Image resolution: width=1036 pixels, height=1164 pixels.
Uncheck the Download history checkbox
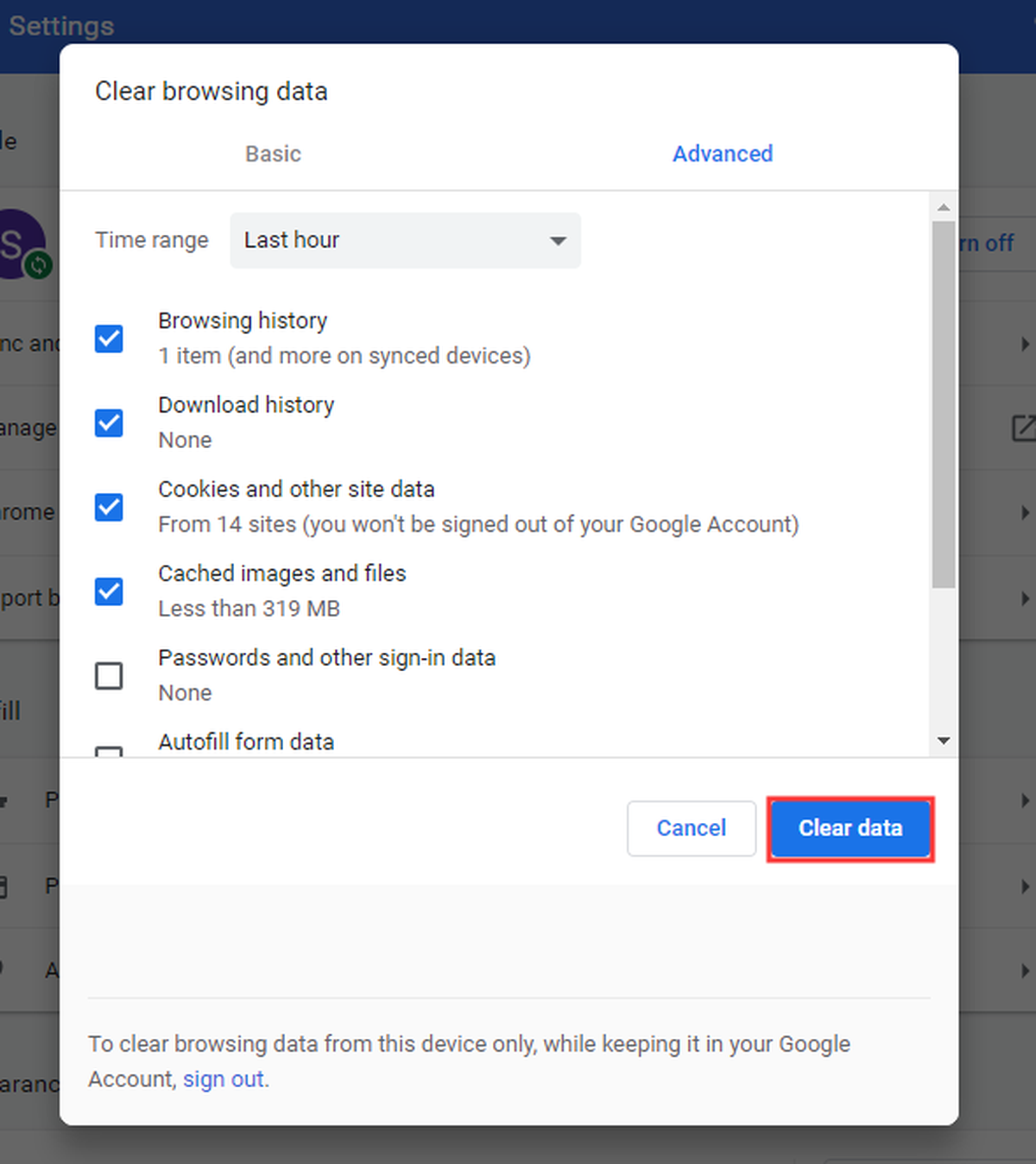[x=109, y=423]
